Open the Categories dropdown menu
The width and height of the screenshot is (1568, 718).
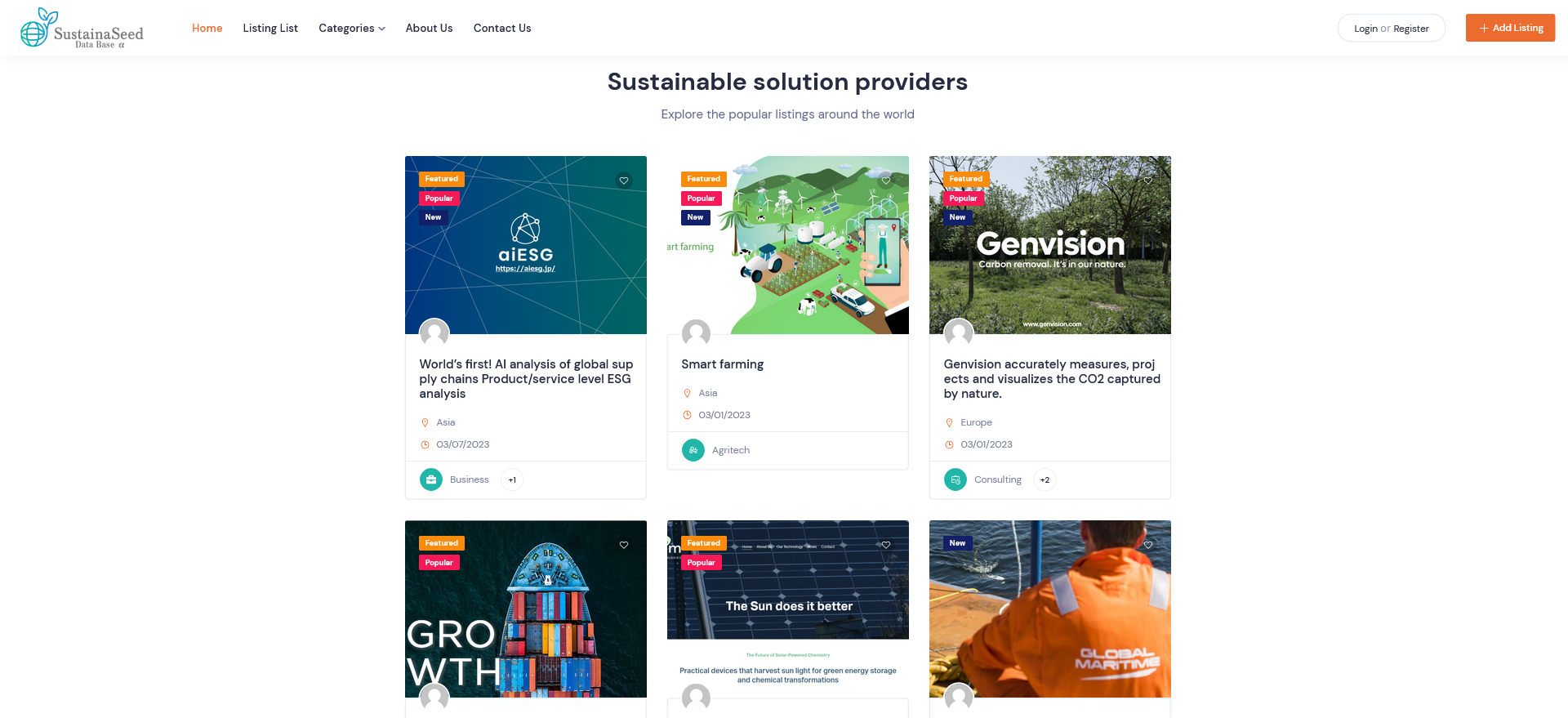click(352, 28)
